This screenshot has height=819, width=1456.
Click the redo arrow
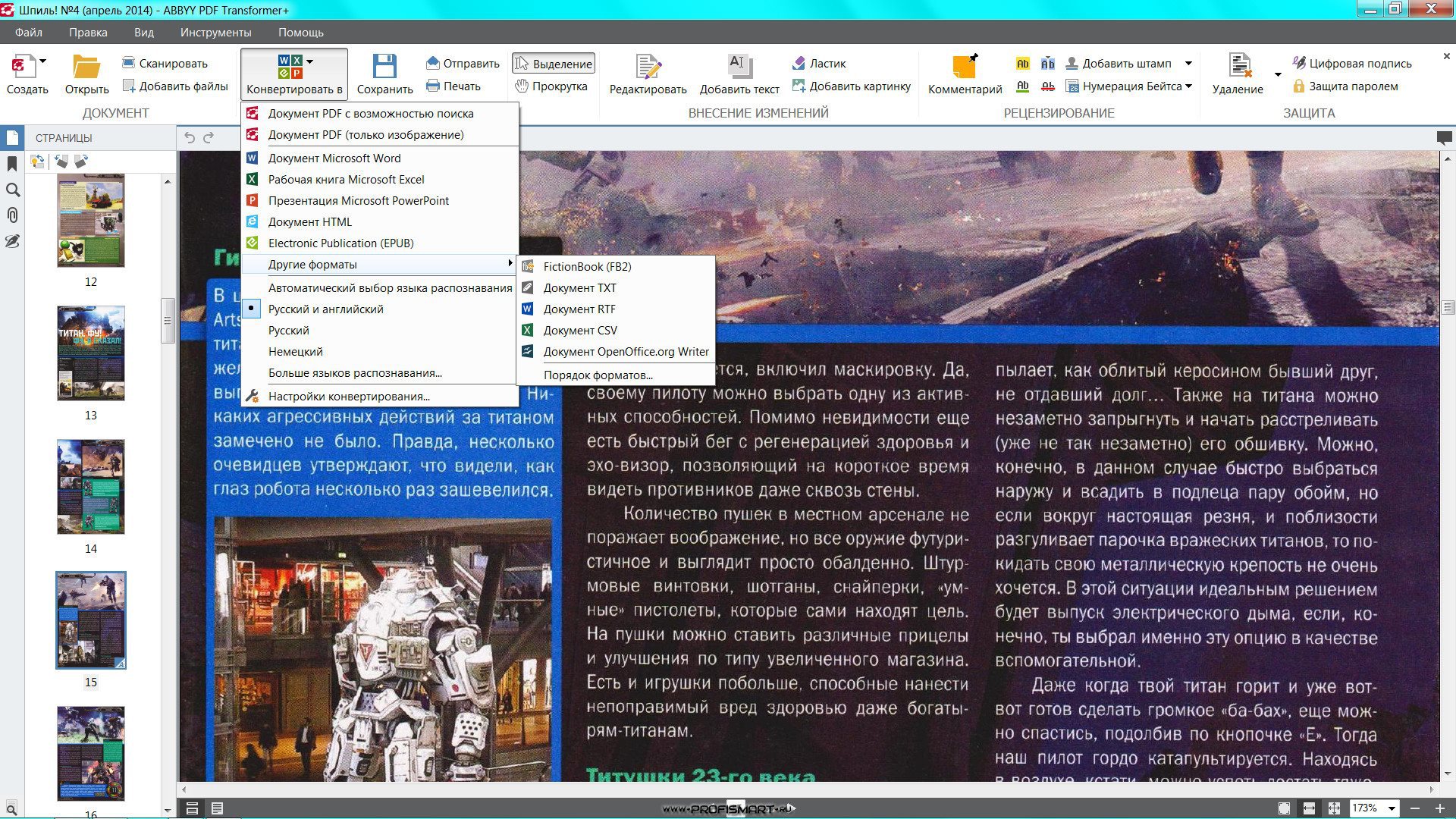pos(209,138)
